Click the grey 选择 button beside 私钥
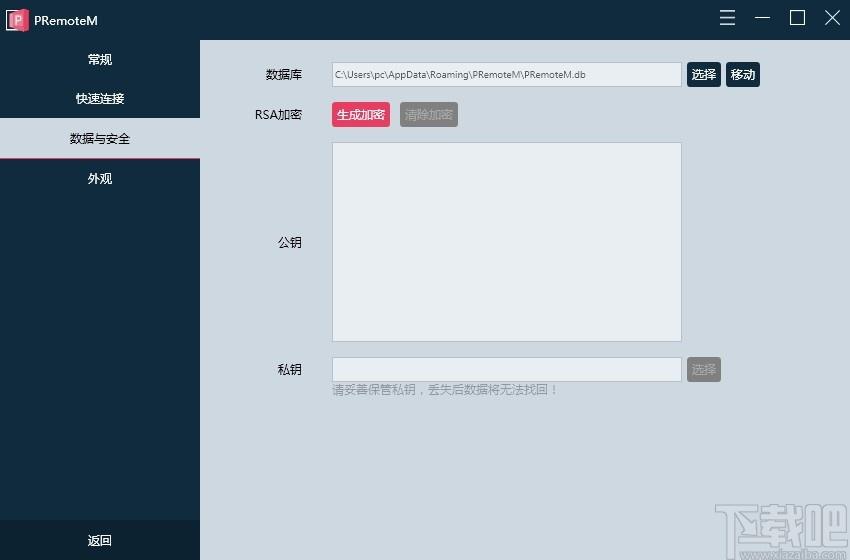This screenshot has height=560, width=850. [x=704, y=369]
